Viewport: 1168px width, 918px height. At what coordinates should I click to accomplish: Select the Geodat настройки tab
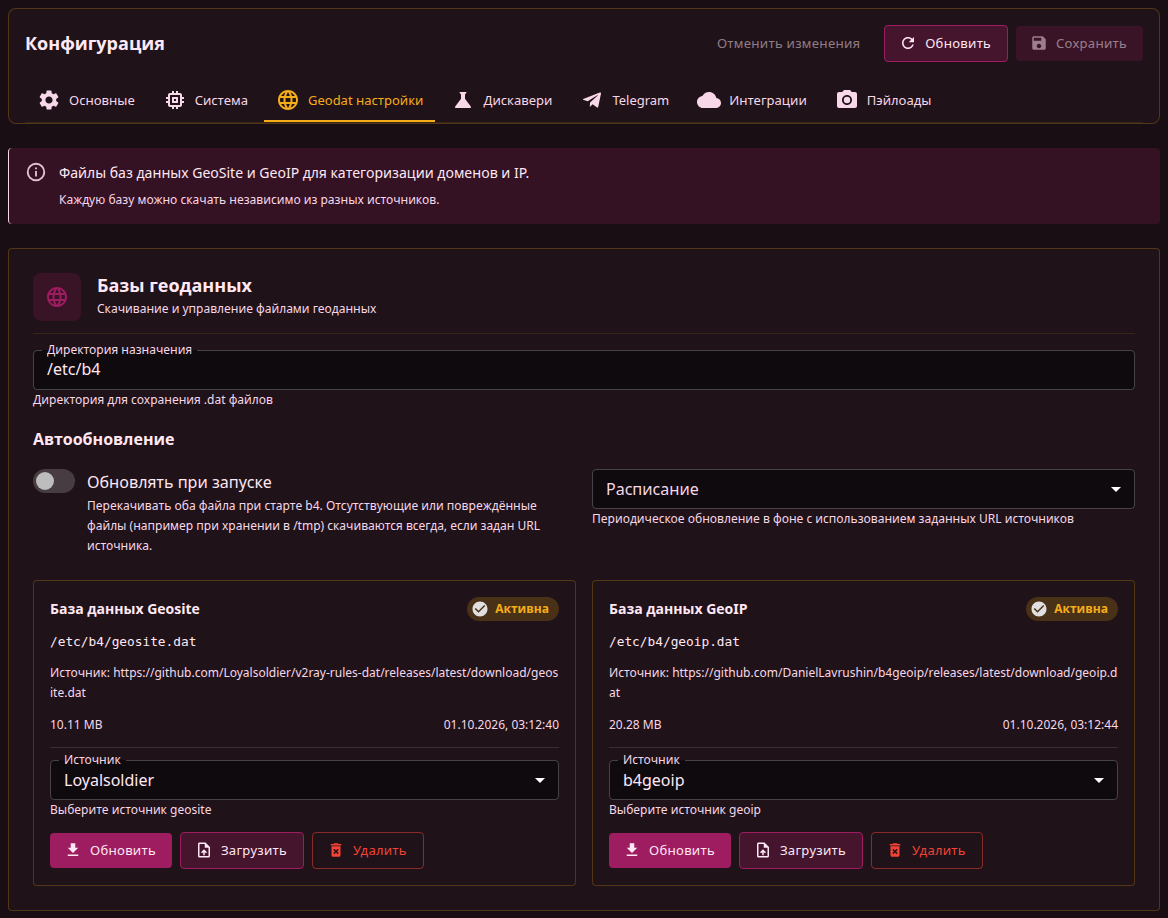[350, 100]
